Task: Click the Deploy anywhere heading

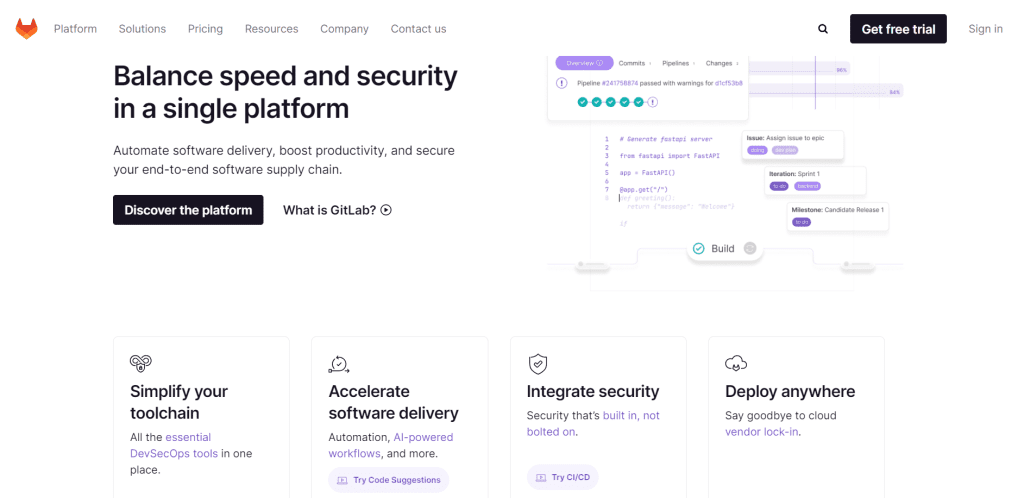Action: point(790,392)
